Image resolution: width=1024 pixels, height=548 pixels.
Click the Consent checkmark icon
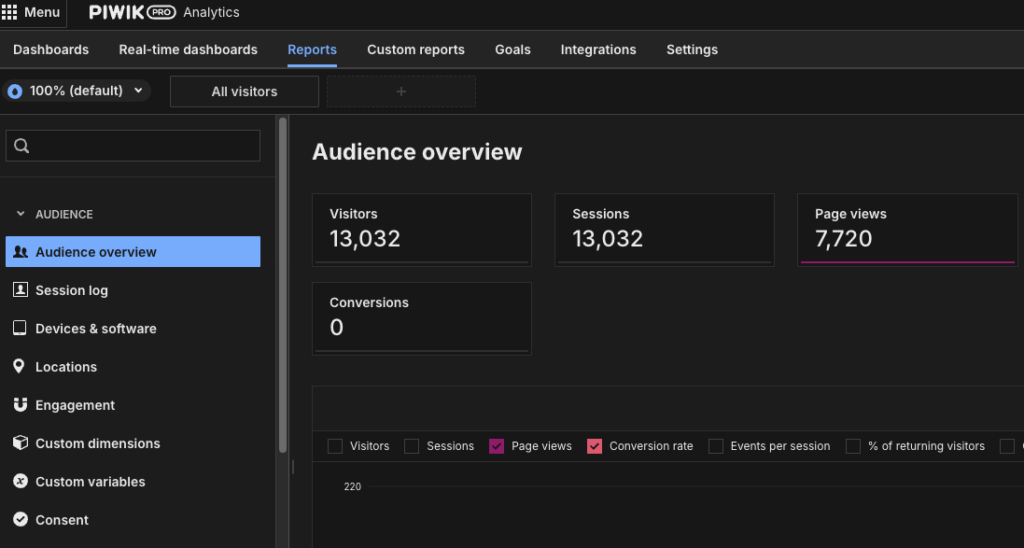pos(20,520)
